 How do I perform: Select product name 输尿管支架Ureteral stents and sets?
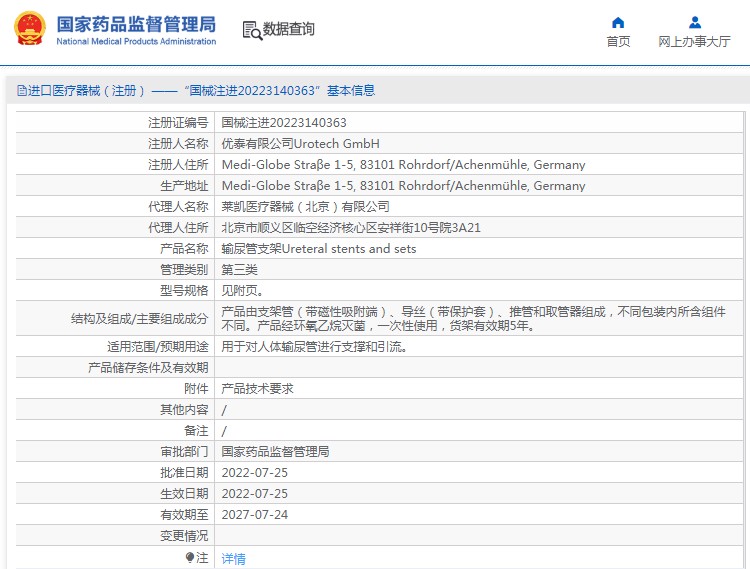coord(319,249)
